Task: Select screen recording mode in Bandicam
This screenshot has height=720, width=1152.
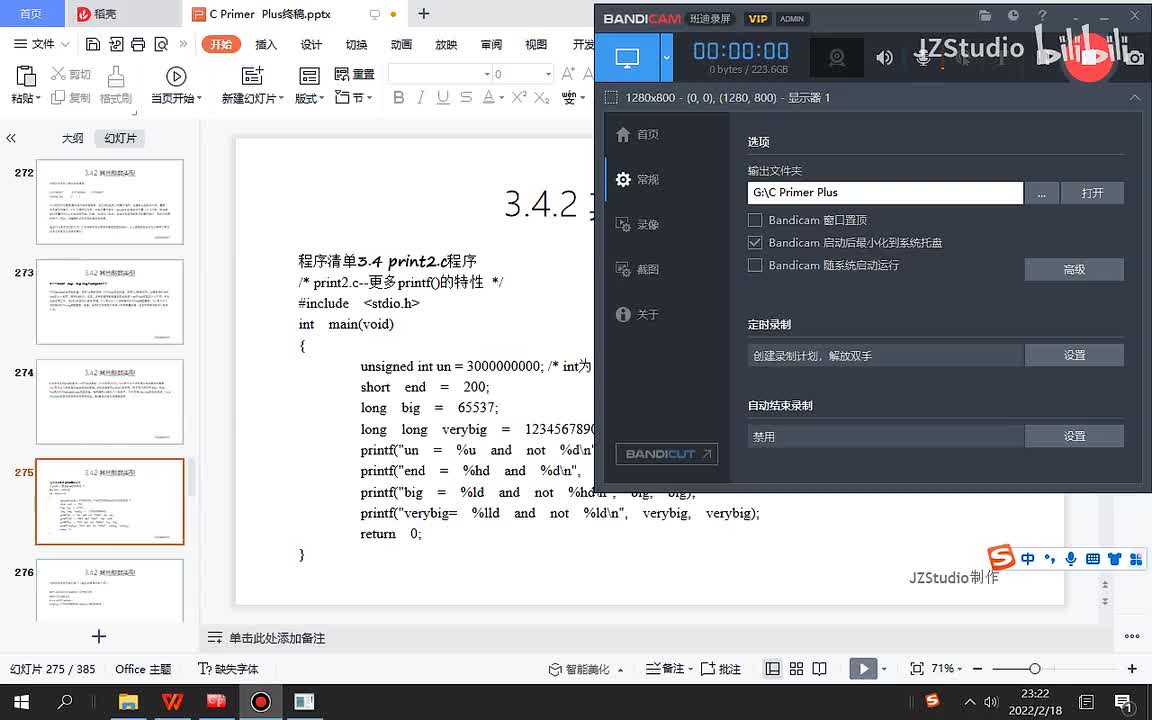Action: [627, 58]
